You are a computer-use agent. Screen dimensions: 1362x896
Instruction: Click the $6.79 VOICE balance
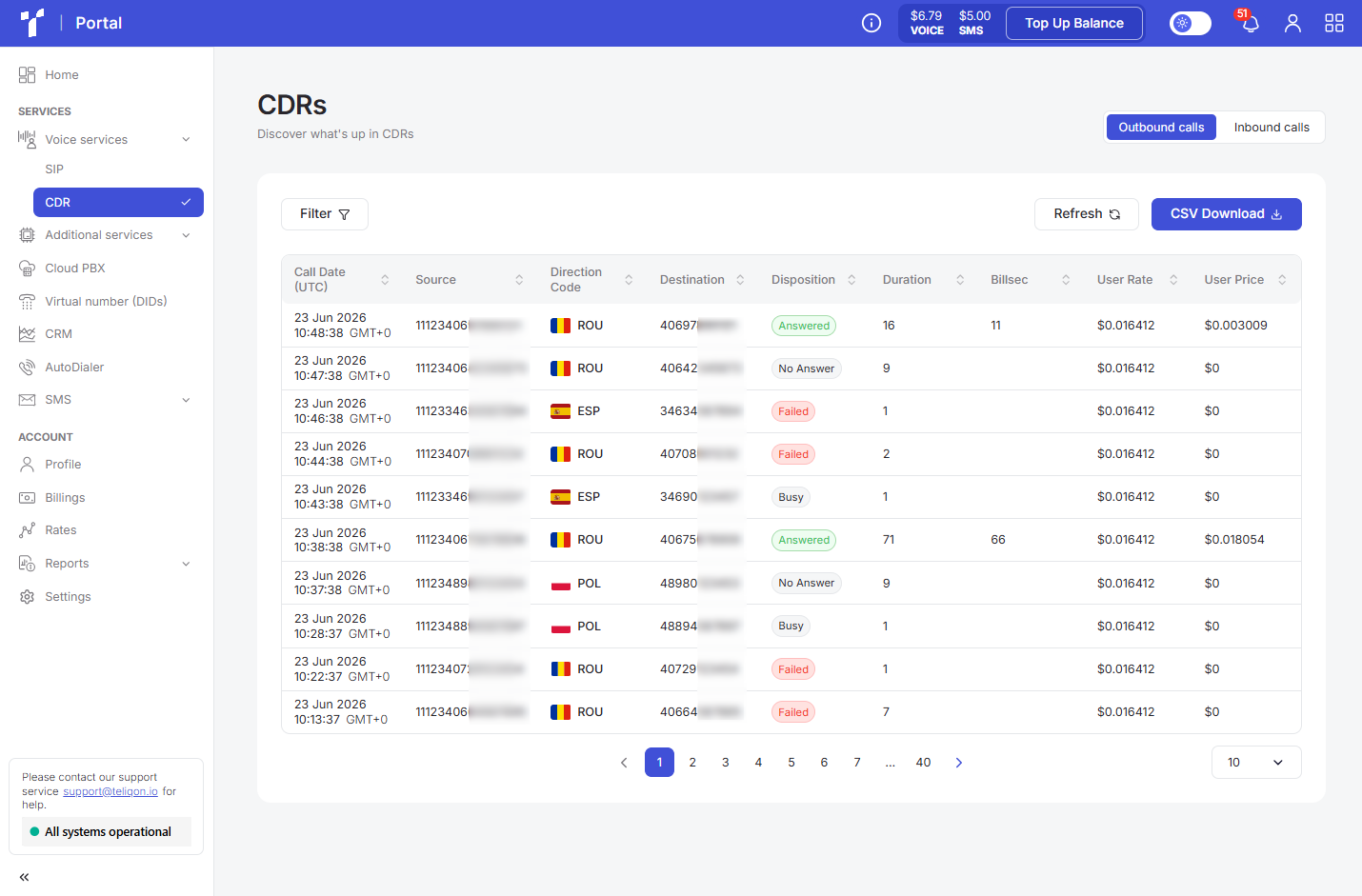[926, 23]
